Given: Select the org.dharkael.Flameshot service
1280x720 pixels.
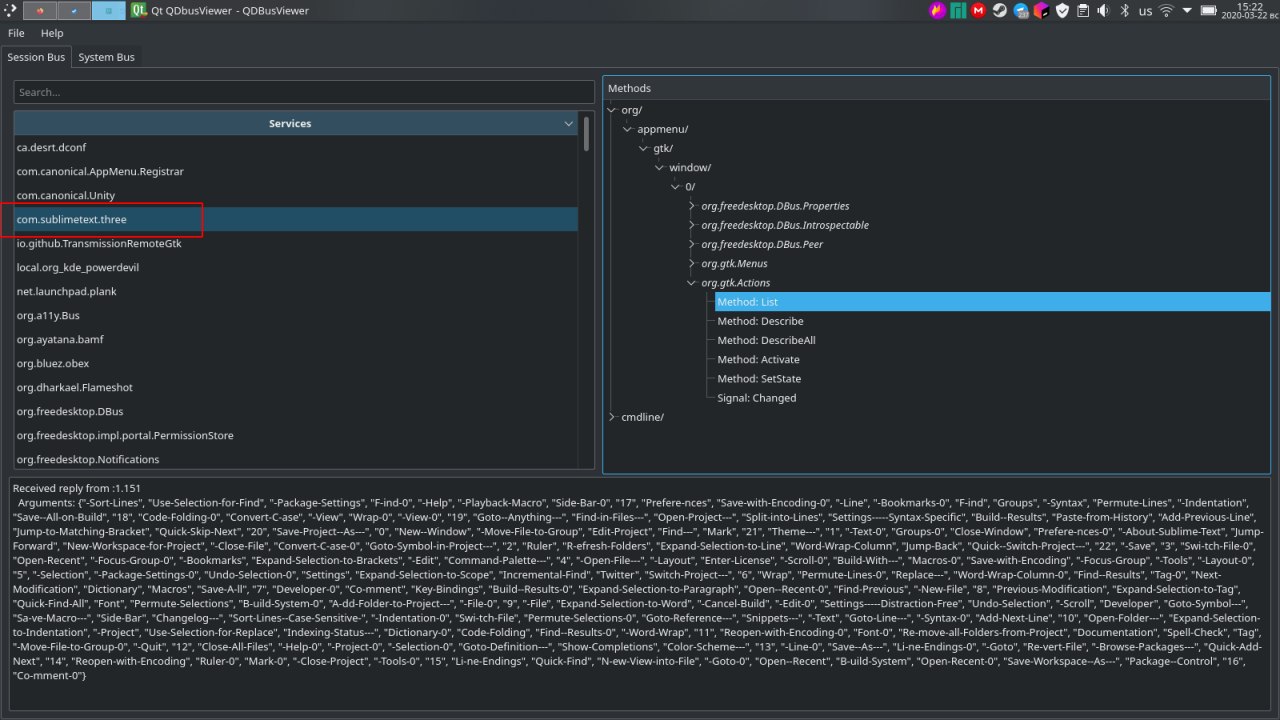Looking at the screenshot, I should click(x=296, y=387).
